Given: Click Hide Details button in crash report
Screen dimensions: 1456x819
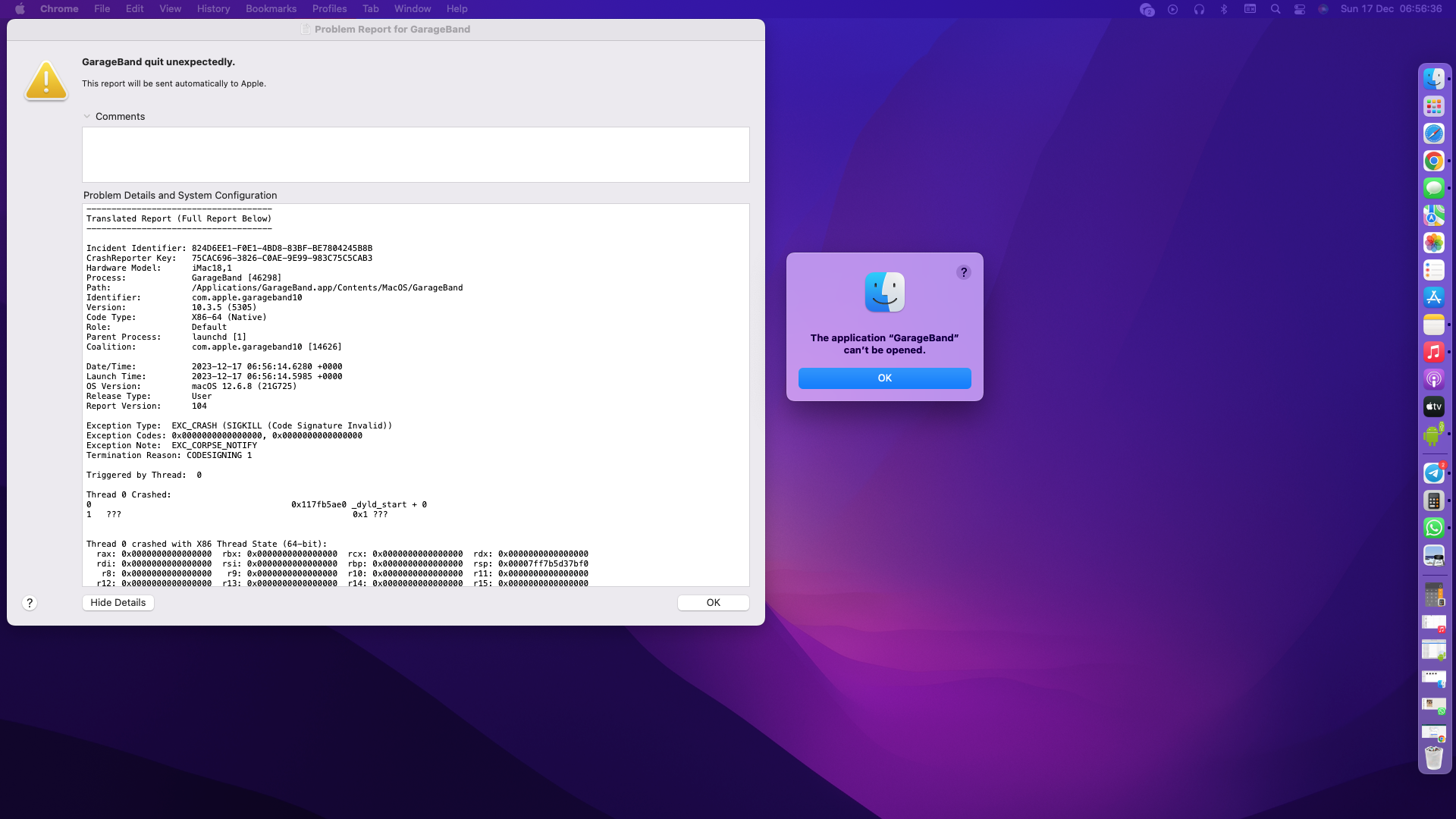Looking at the screenshot, I should [118, 602].
